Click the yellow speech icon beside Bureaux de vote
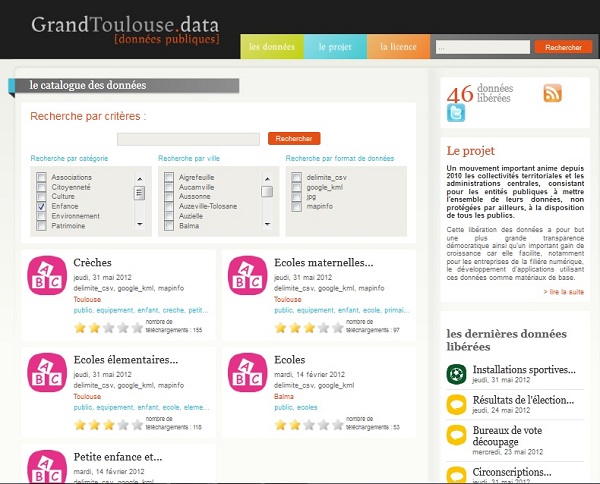This screenshot has height=484, width=600. pyautogui.click(x=456, y=435)
